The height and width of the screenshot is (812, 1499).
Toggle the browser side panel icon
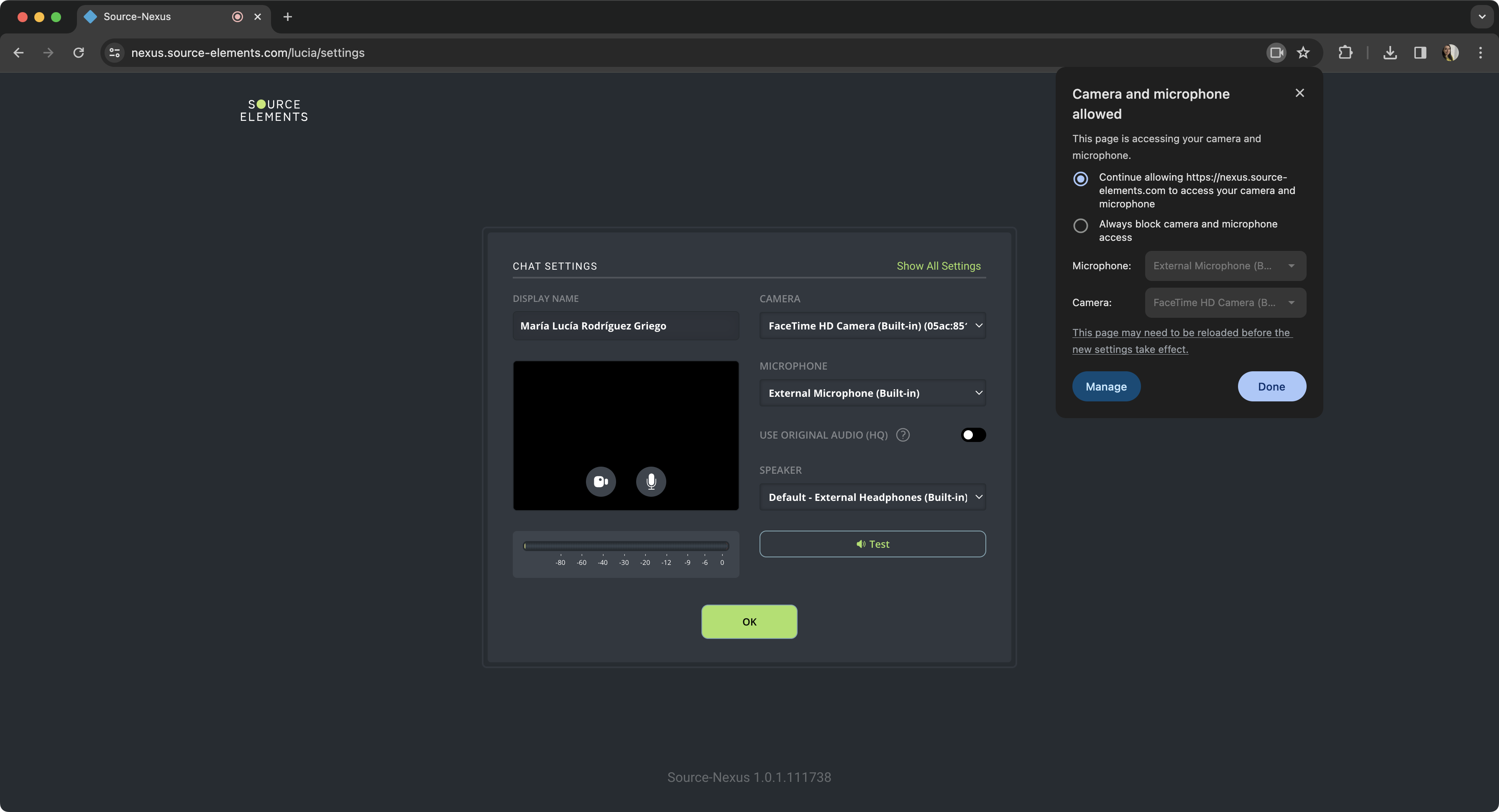(1420, 53)
